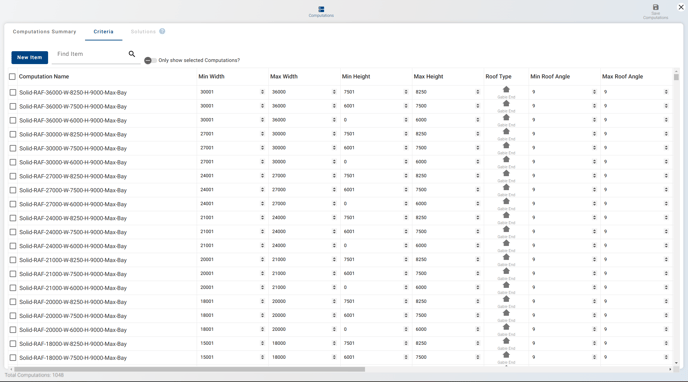Toggle Only show selected Computations switch

coord(150,61)
